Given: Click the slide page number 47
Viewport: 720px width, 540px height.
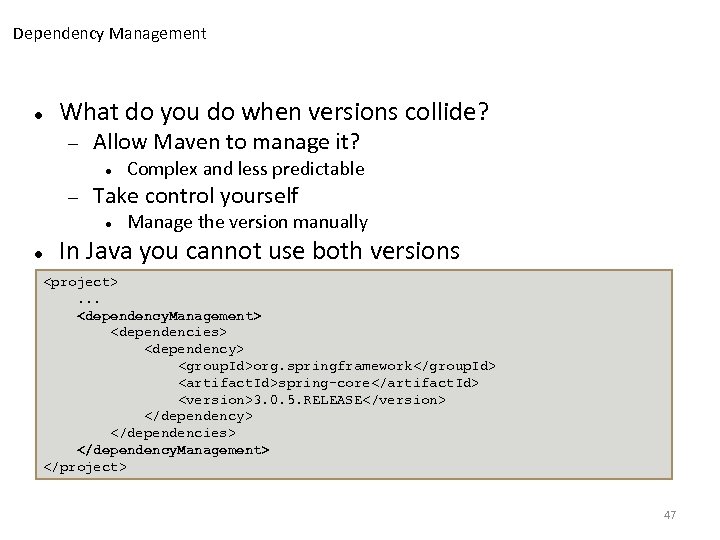Looking at the screenshot, I should (670, 515).
